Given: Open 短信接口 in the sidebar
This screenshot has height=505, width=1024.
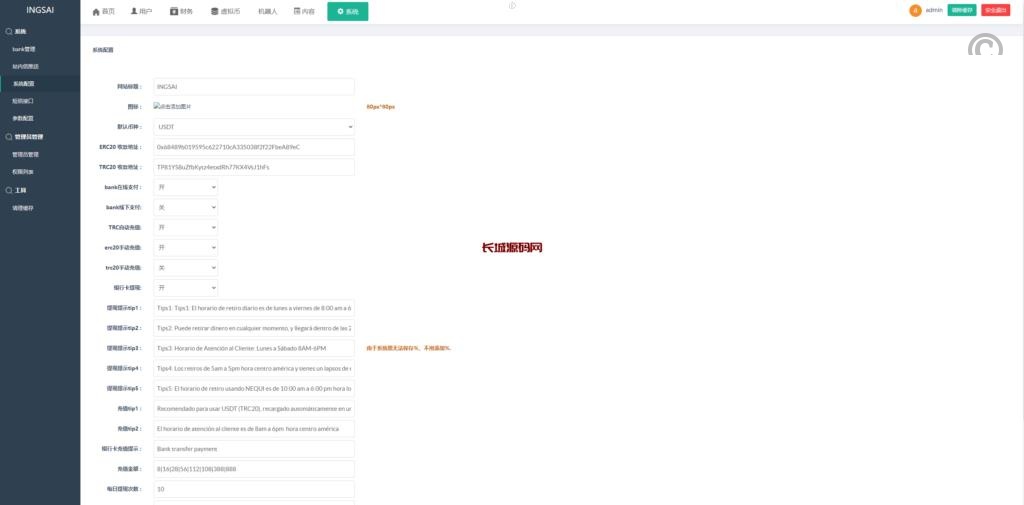Looking at the screenshot, I should pos(23,101).
